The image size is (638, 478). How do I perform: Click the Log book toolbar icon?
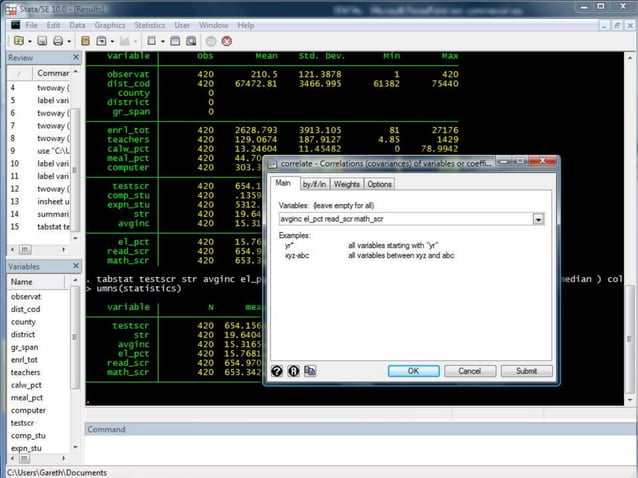coord(86,41)
